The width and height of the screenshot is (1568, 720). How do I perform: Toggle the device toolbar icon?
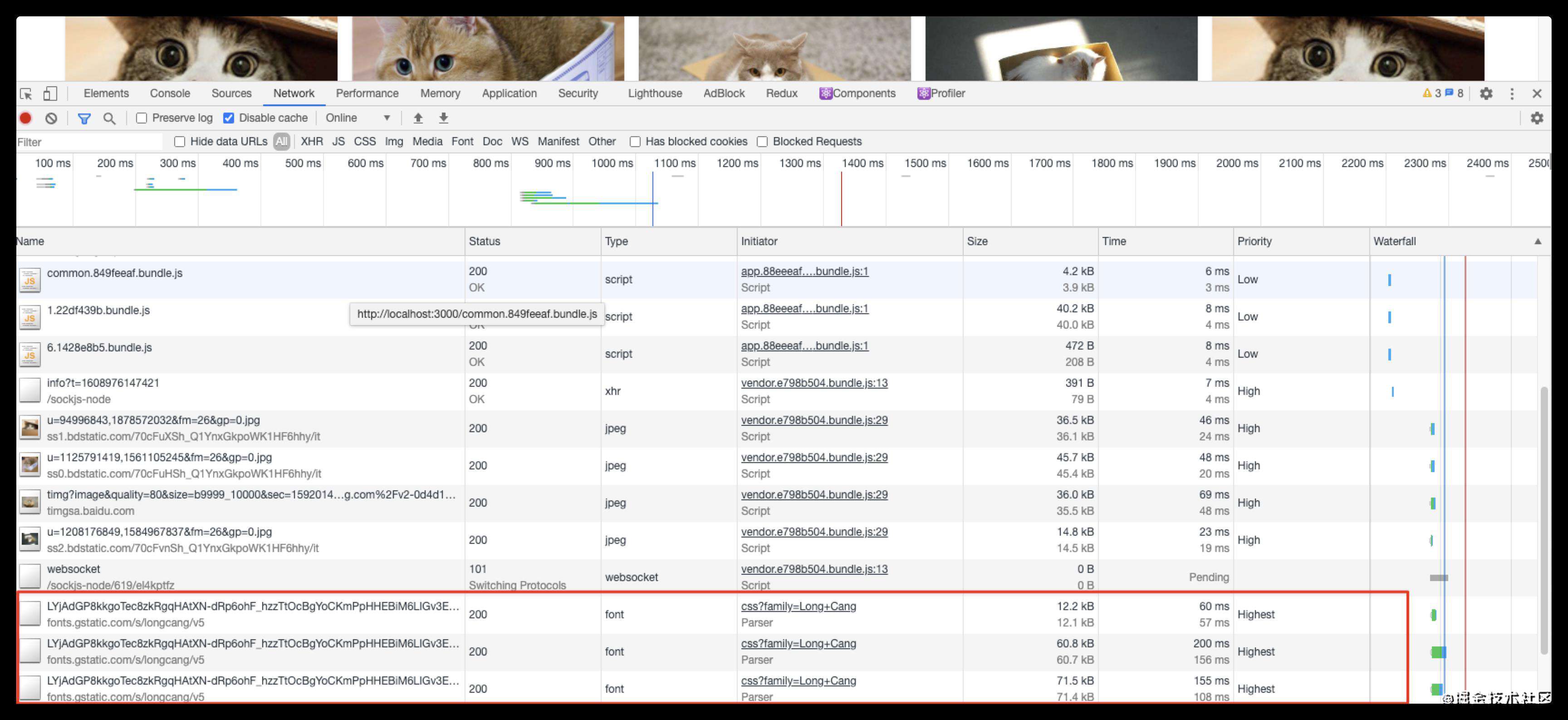[50, 94]
